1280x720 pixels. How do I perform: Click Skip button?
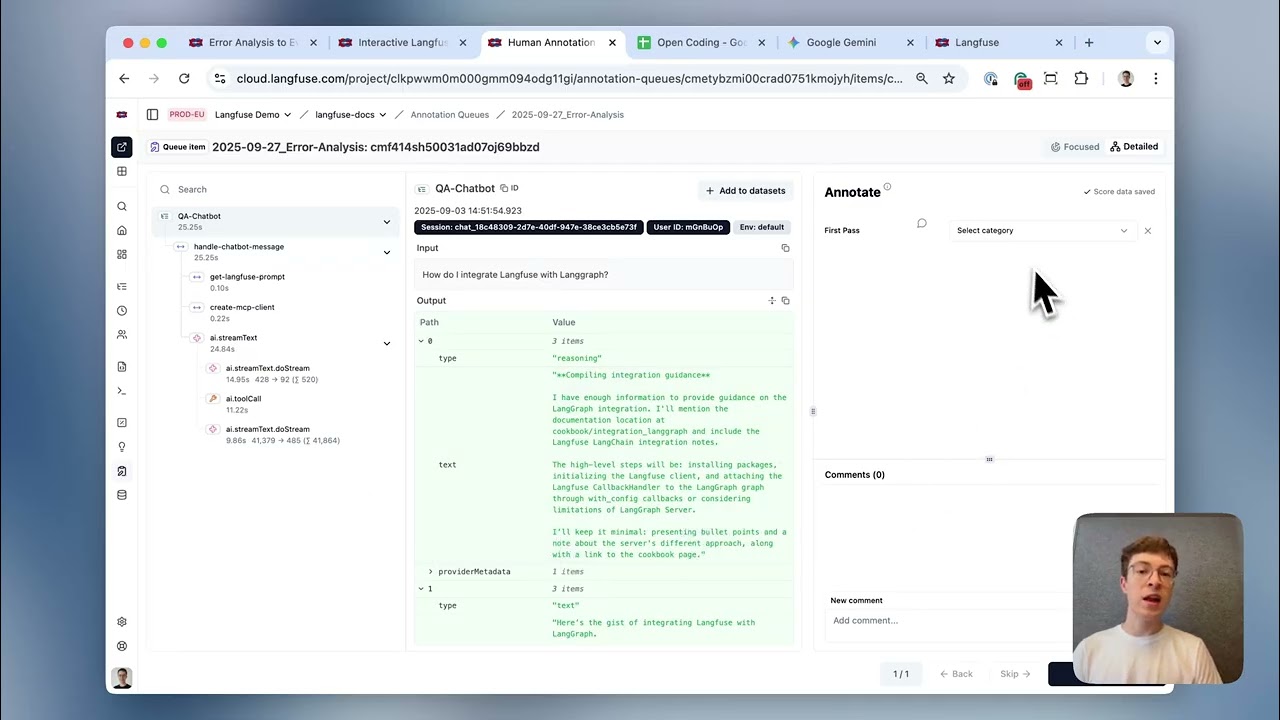click(x=1015, y=674)
